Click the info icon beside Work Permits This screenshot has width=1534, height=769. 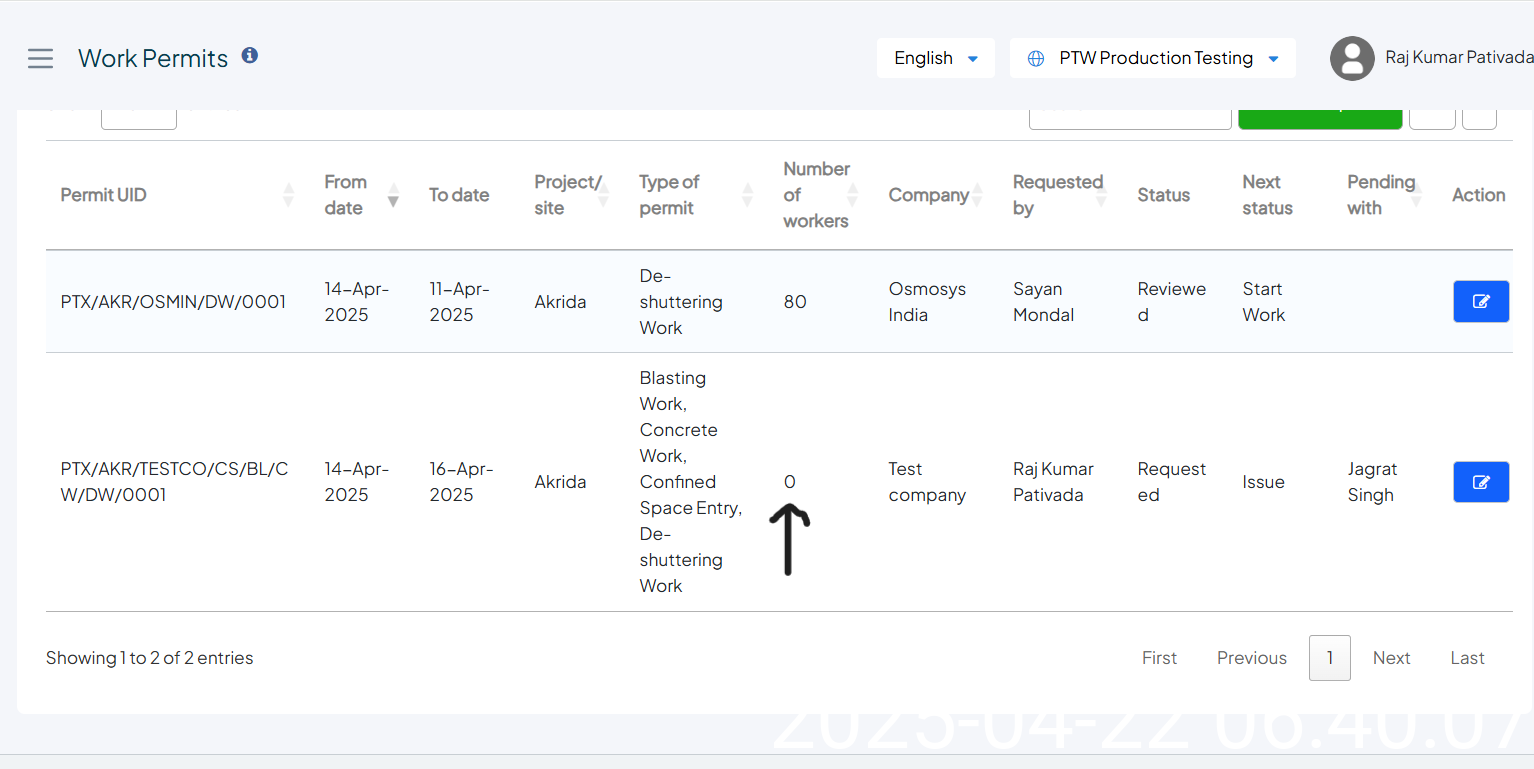(x=250, y=56)
